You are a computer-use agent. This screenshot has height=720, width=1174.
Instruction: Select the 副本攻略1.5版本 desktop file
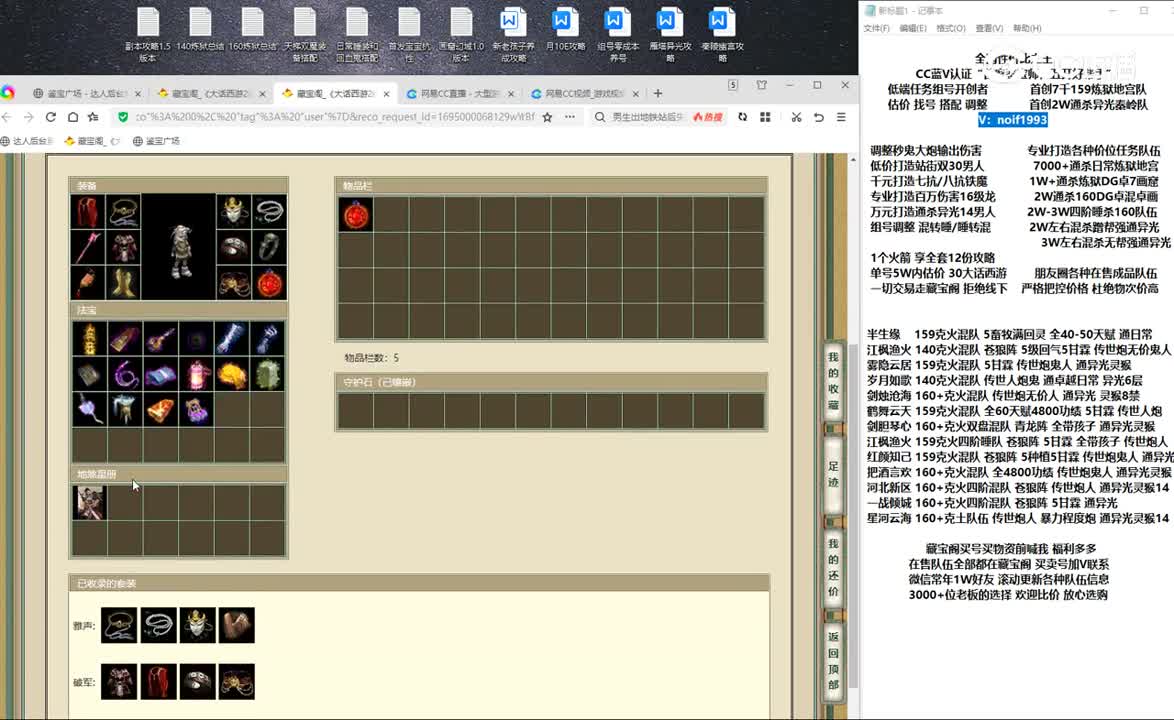click(147, 35)
